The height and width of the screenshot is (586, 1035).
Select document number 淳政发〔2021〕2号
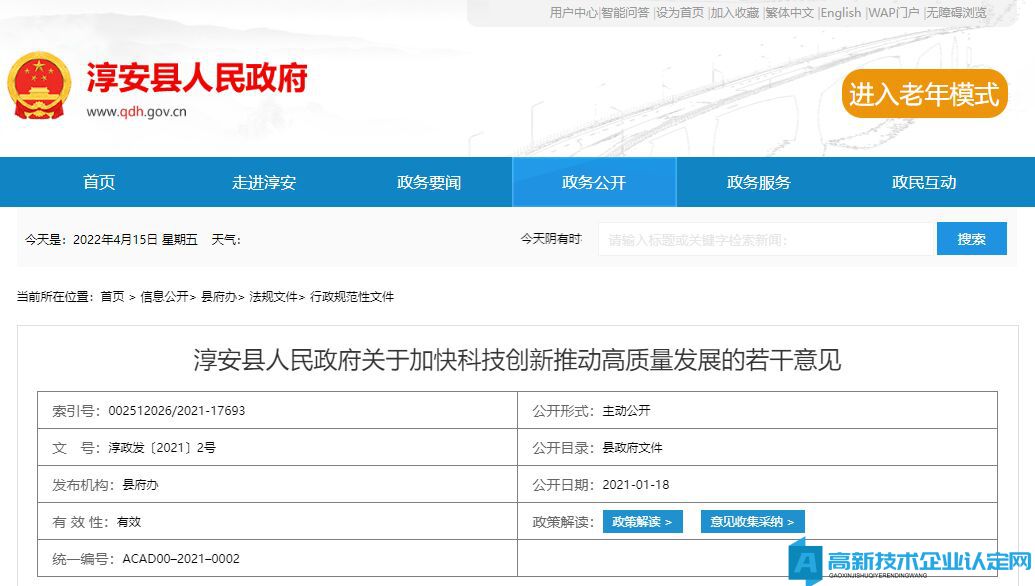coord(162,447)
